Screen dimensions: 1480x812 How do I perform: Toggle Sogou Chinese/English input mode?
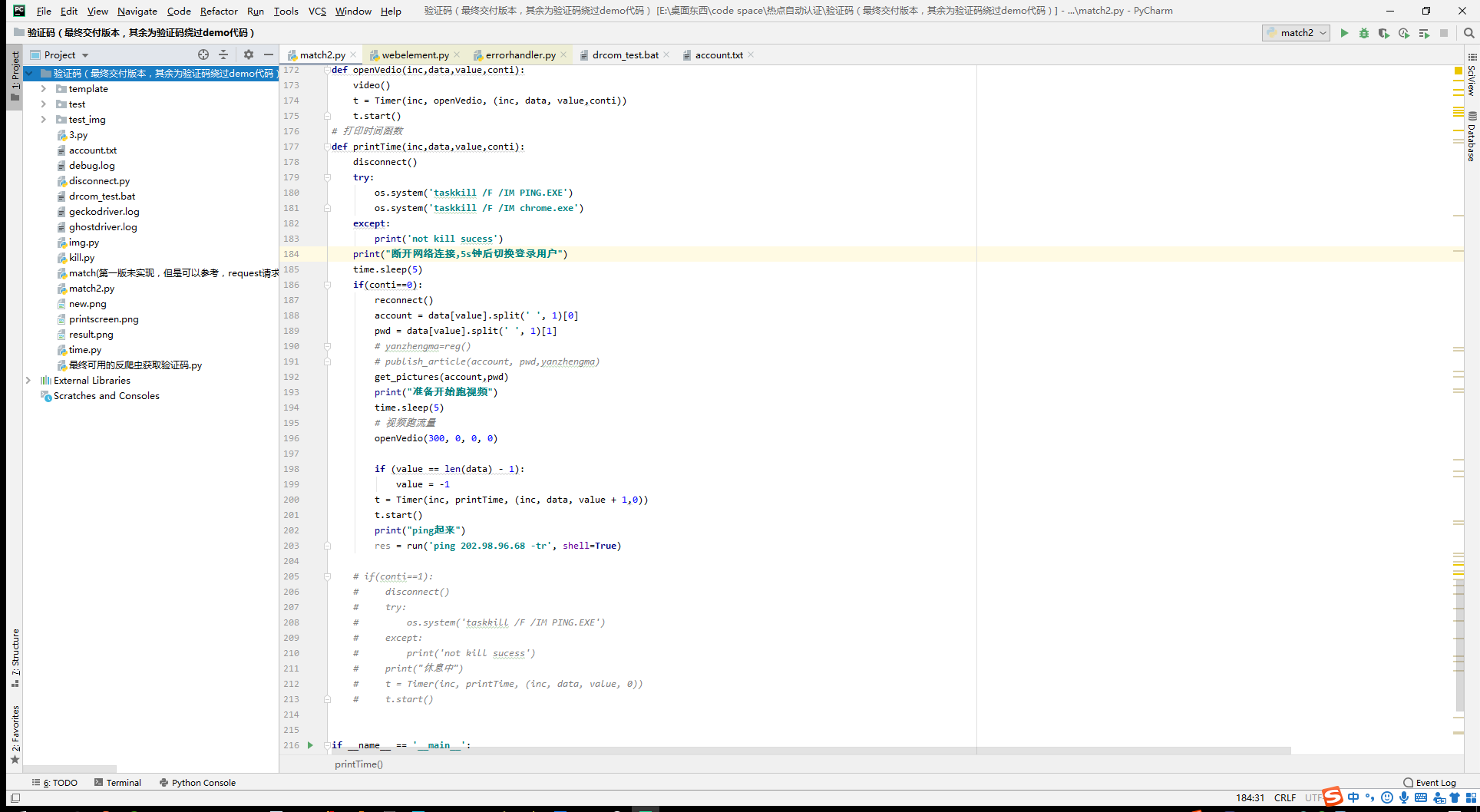pyautogui.click(x=1353, y=798)
